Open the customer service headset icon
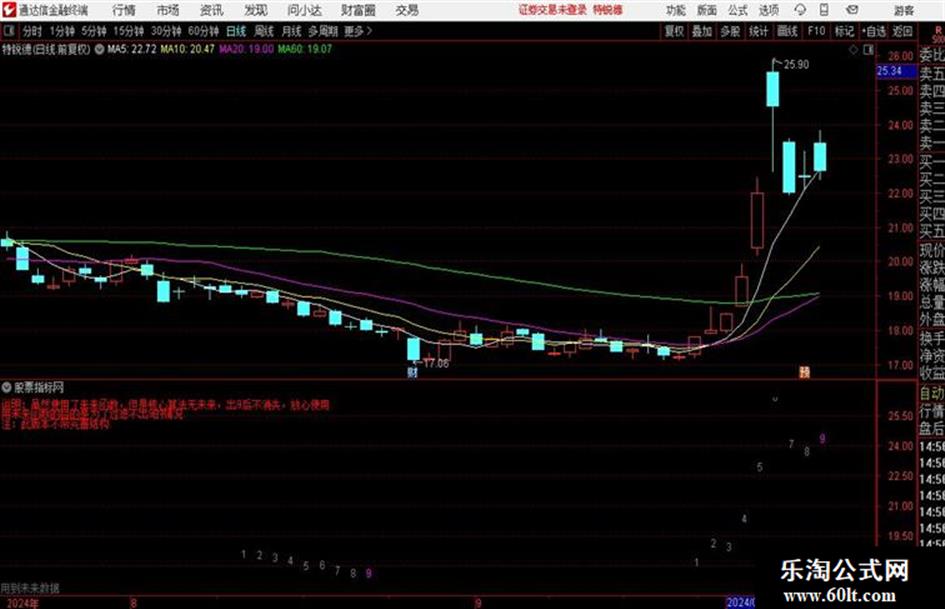945x609 pixels. [800, 10]
